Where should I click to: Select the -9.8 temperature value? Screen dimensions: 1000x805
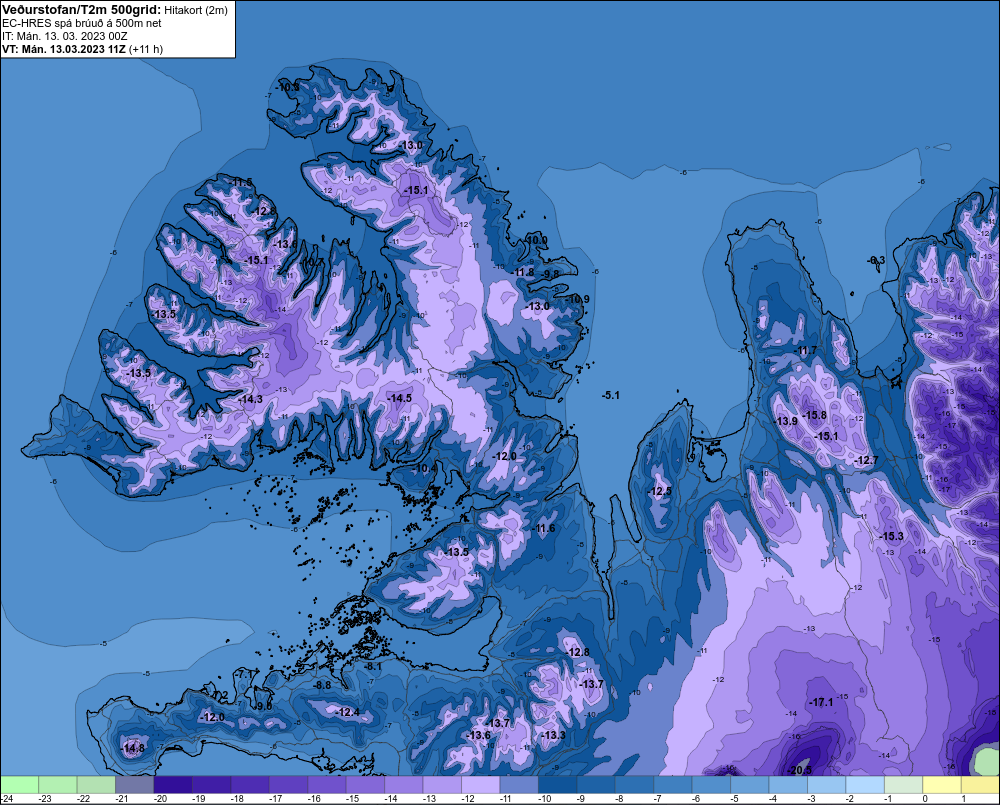(x=550, y=274)
